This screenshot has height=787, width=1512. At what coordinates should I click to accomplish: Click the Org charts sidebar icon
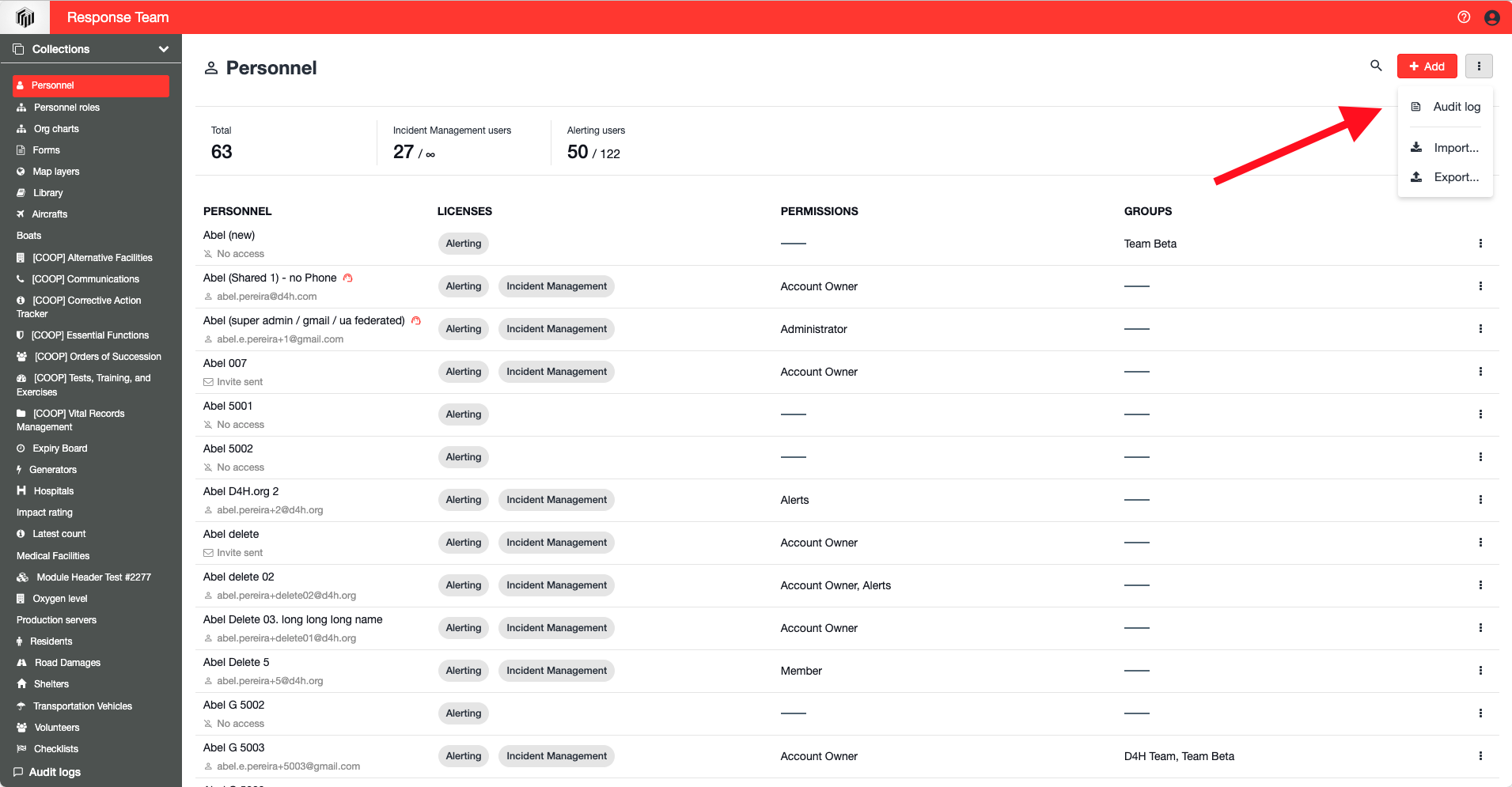coord(21,129)
